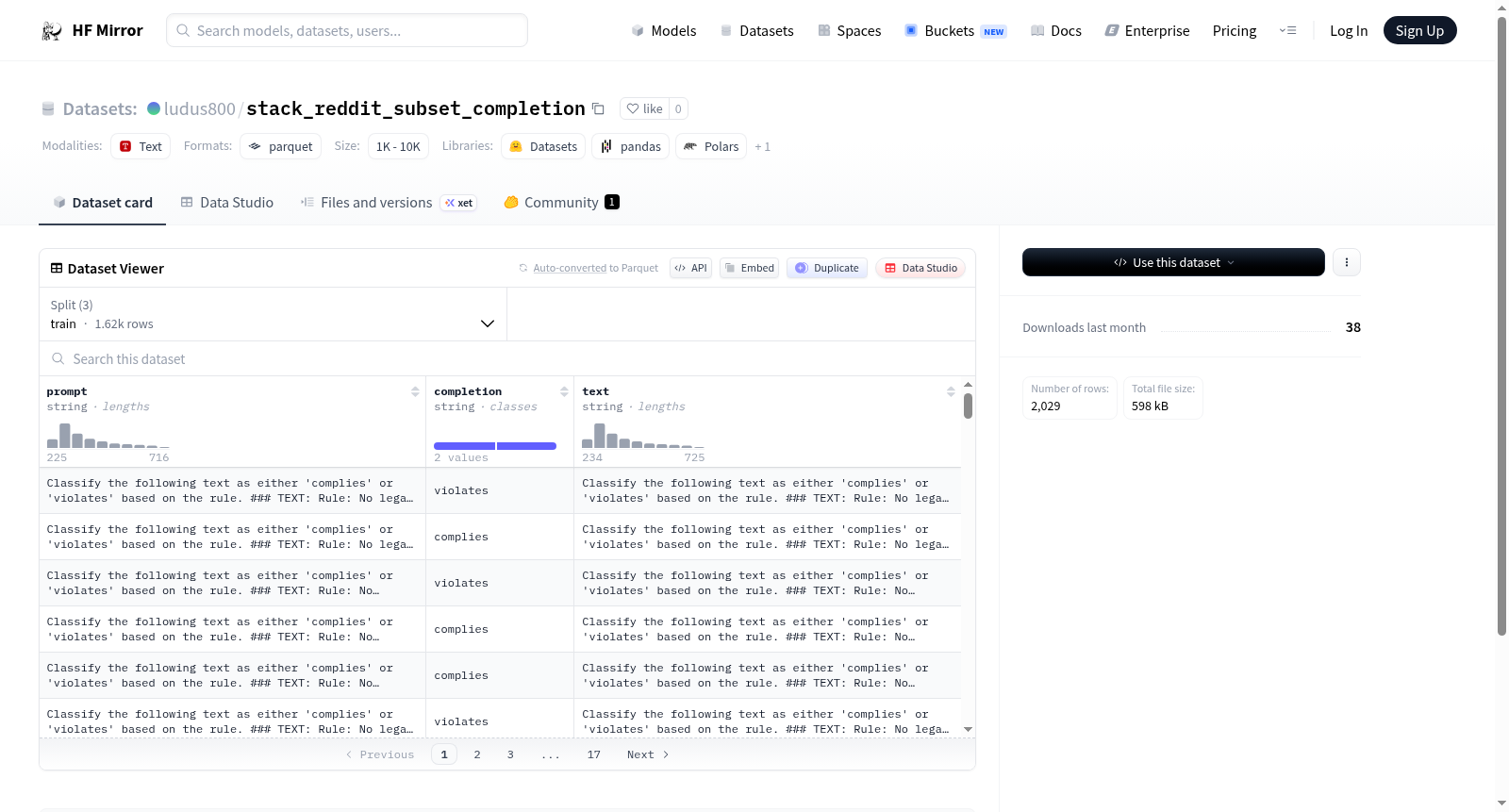This screenshot has width=1509, height=812.
Task: Click the pandas library tag
Action: click(631, 146)
